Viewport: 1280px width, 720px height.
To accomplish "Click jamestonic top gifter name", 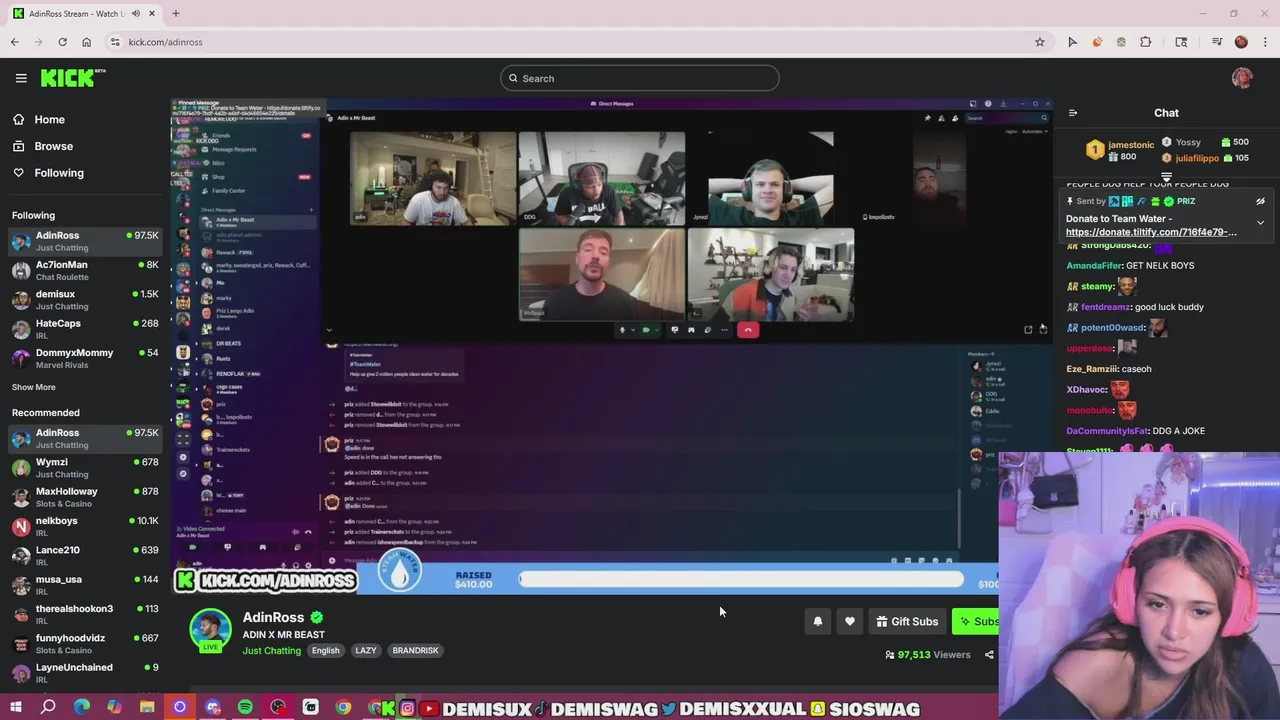I will (1131, 145).
